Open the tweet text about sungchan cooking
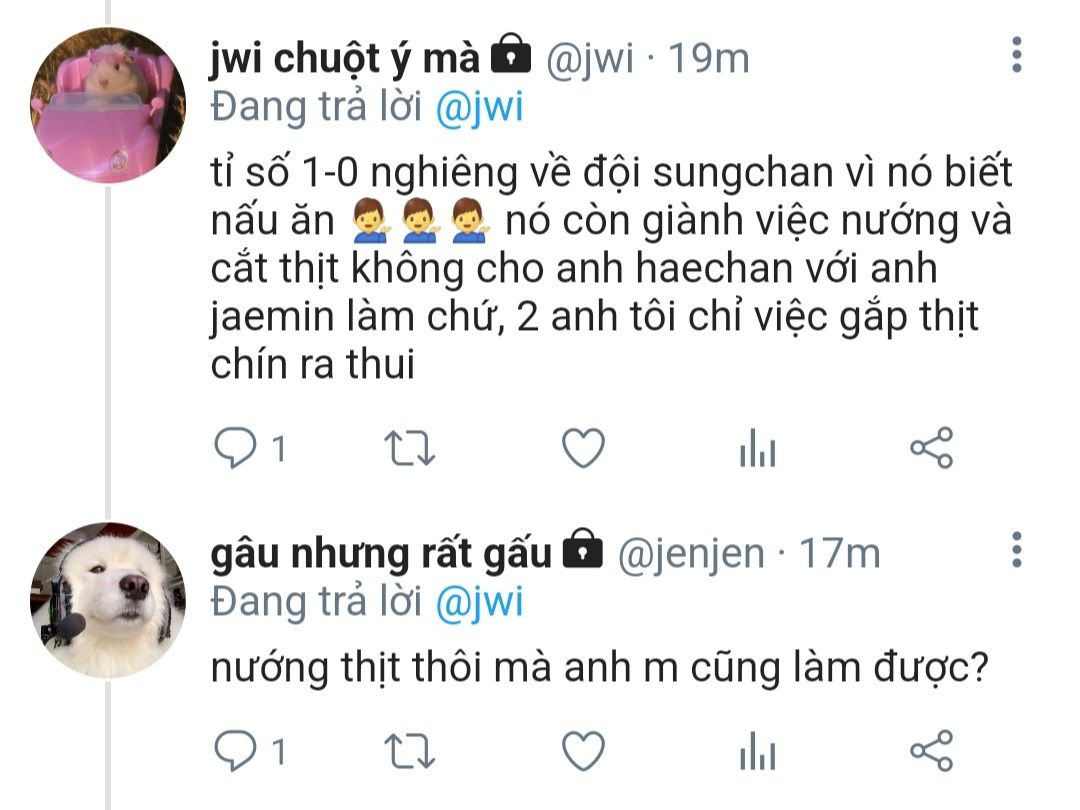 tap(611, 268)
